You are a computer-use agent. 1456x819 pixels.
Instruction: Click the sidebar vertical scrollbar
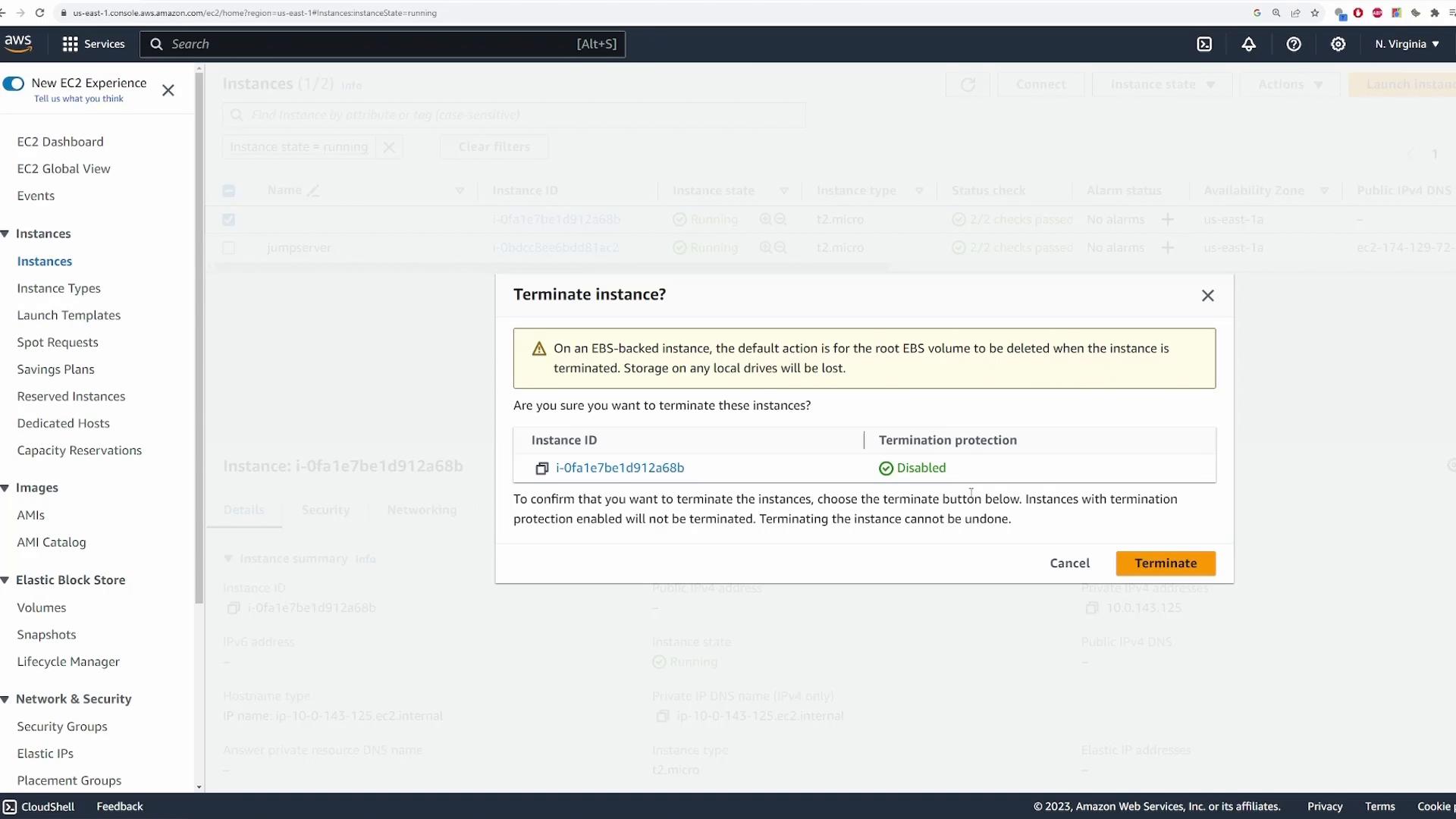pyautogui.click(x=199, y=339)
